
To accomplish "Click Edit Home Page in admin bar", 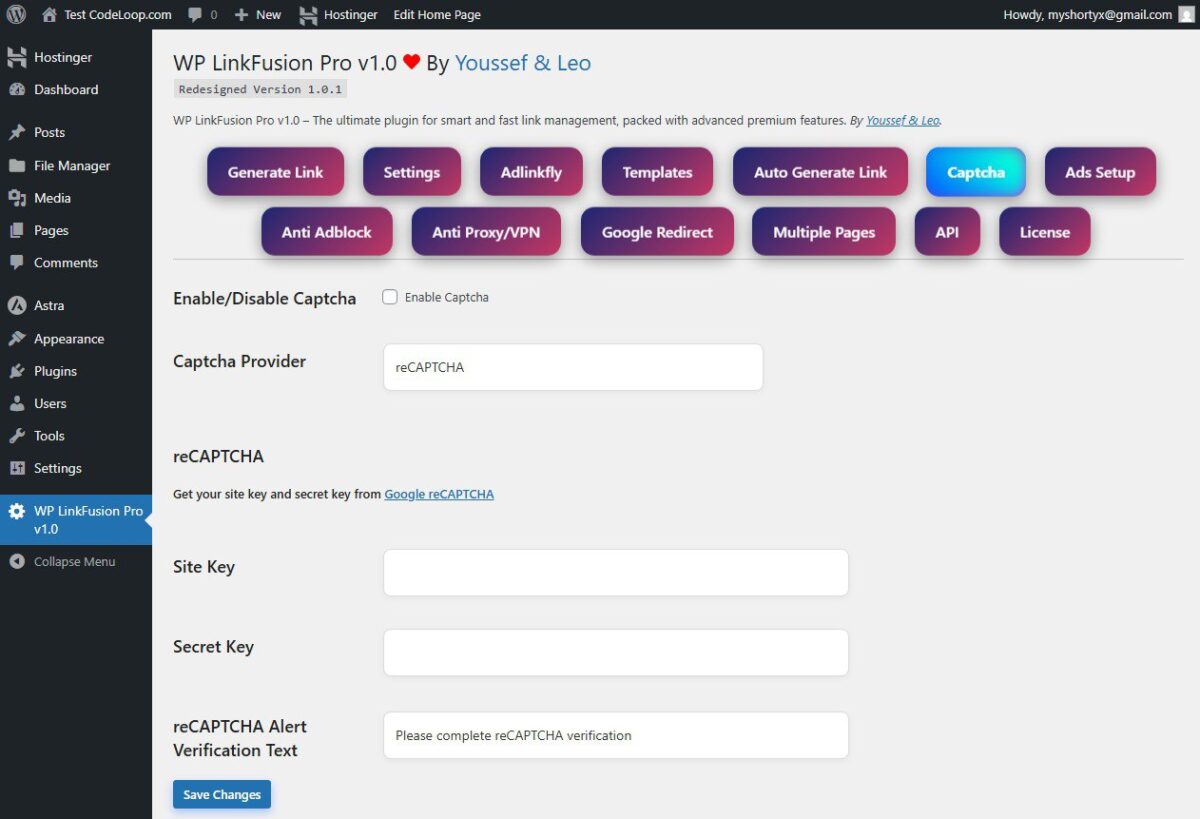I will [x=437, y=15].
